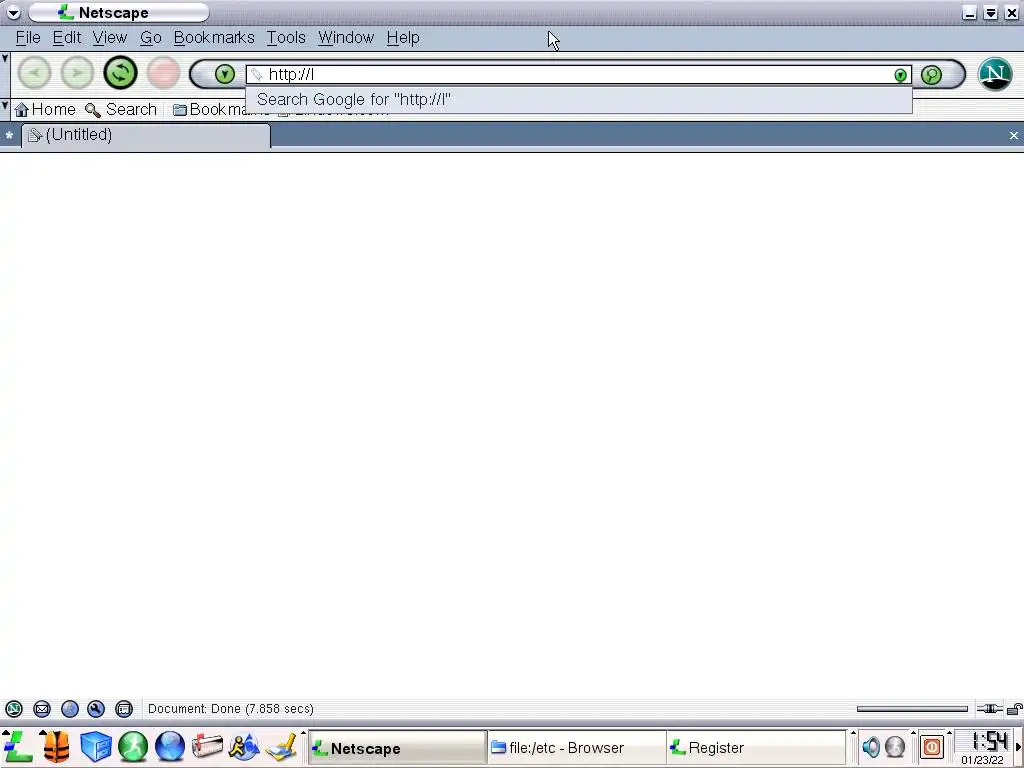Open the File menu

(x=28, y=38)
